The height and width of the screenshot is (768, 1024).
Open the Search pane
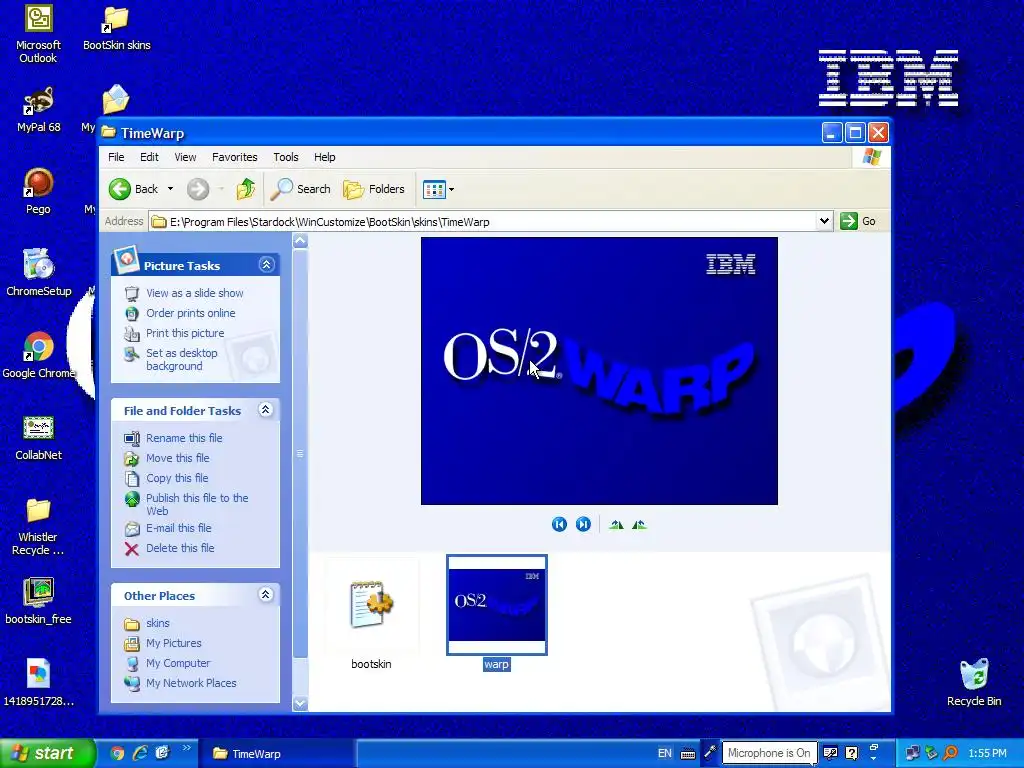pyautogui.click(x=301, y=189)
